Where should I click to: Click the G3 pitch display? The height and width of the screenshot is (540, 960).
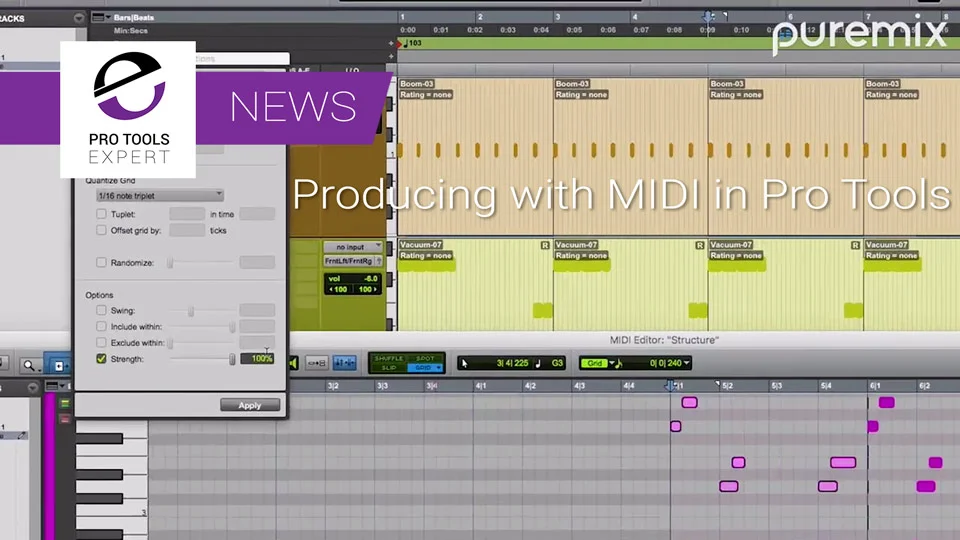point(557,363)
